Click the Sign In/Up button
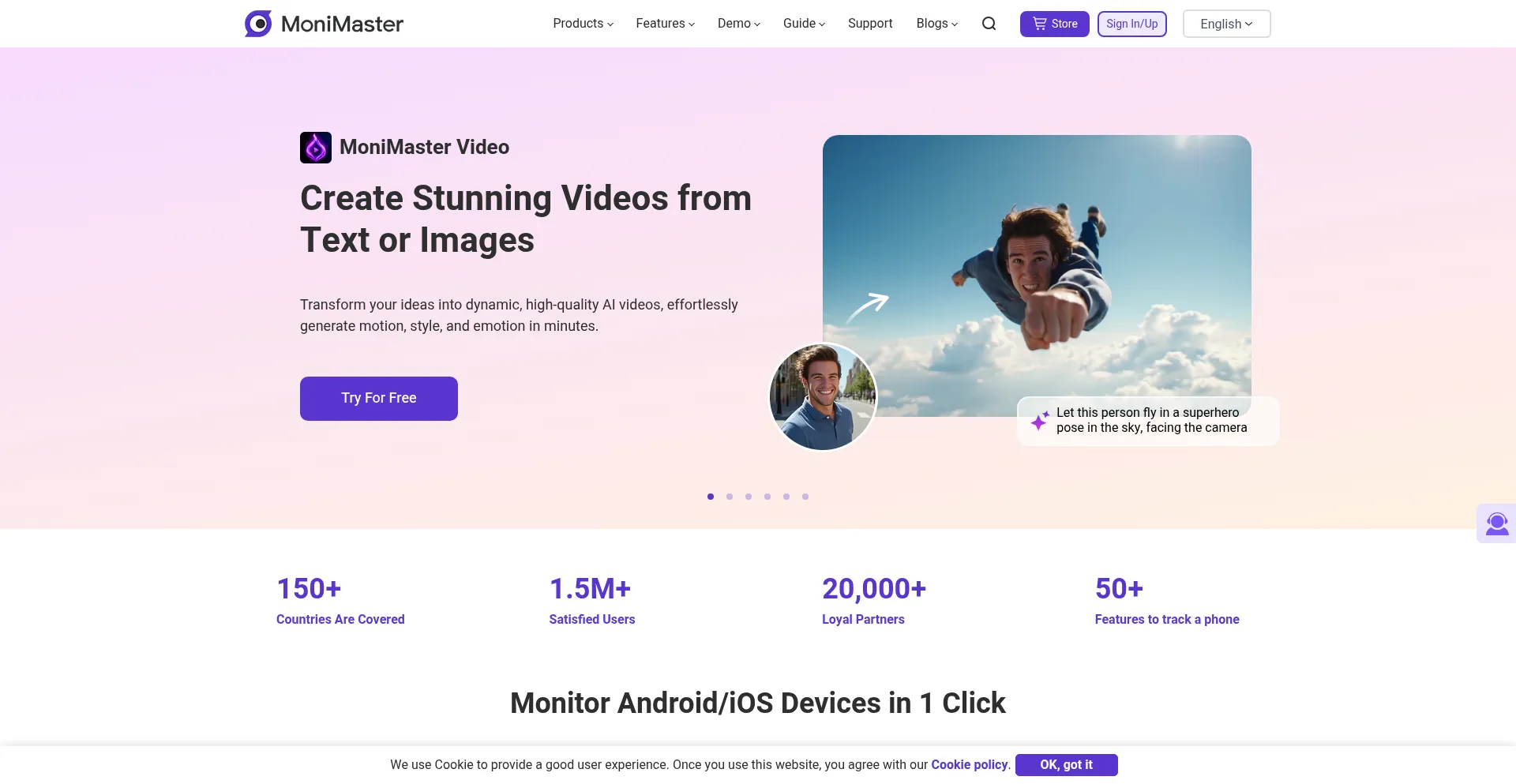This screenshot has height=784, width=1516. pos(1131,24)
